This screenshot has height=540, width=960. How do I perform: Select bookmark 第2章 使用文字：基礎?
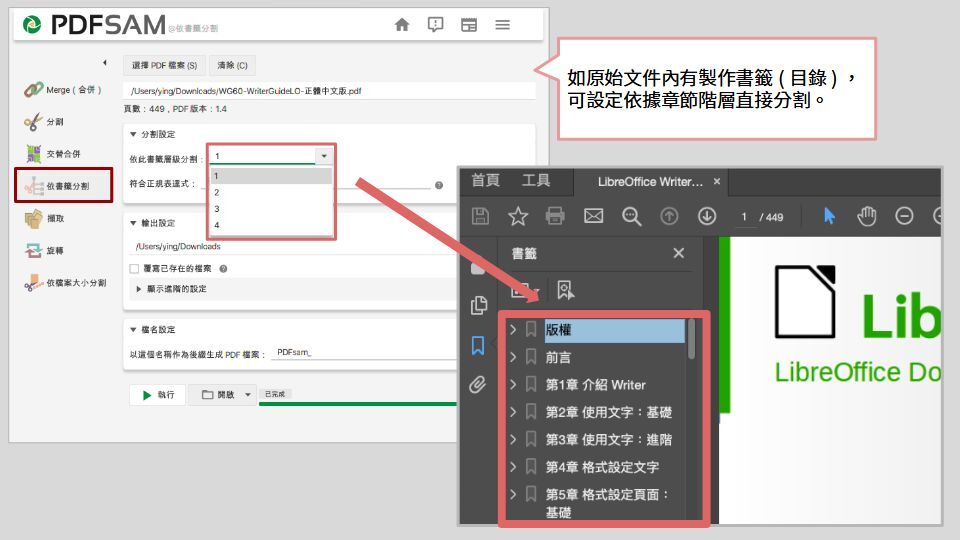(x=609, y=412)
